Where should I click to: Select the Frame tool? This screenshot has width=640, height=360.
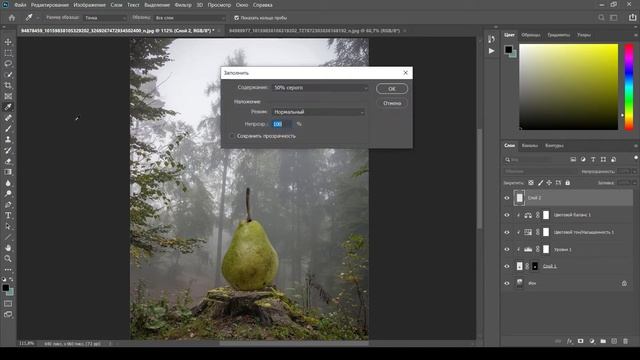[8, 96]
